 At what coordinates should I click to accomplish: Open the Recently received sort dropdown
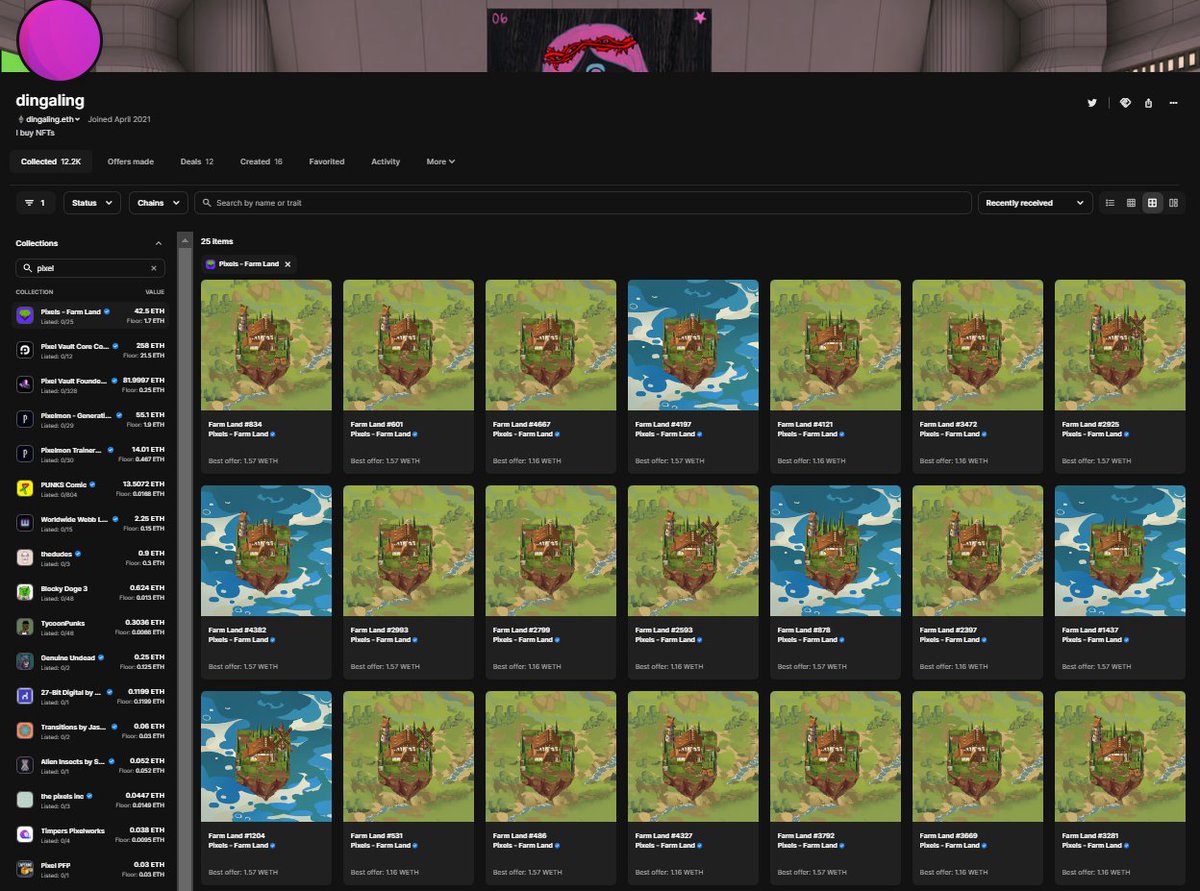point(1034,203)
